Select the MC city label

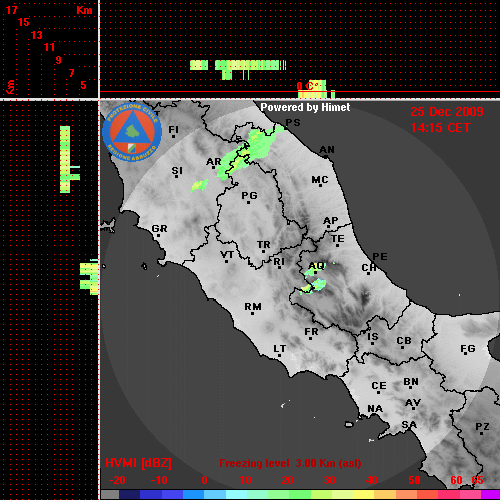[x=320, y=180]
